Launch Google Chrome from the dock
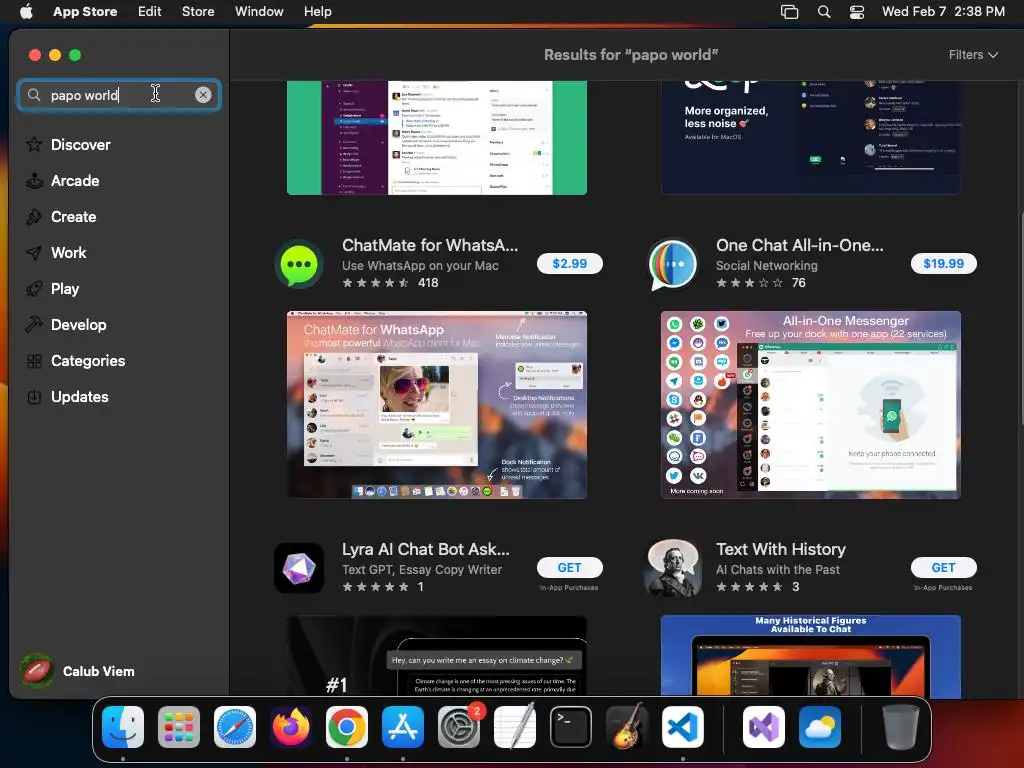The height and width of the screenshot is (768, 1024). coord(347,727)
